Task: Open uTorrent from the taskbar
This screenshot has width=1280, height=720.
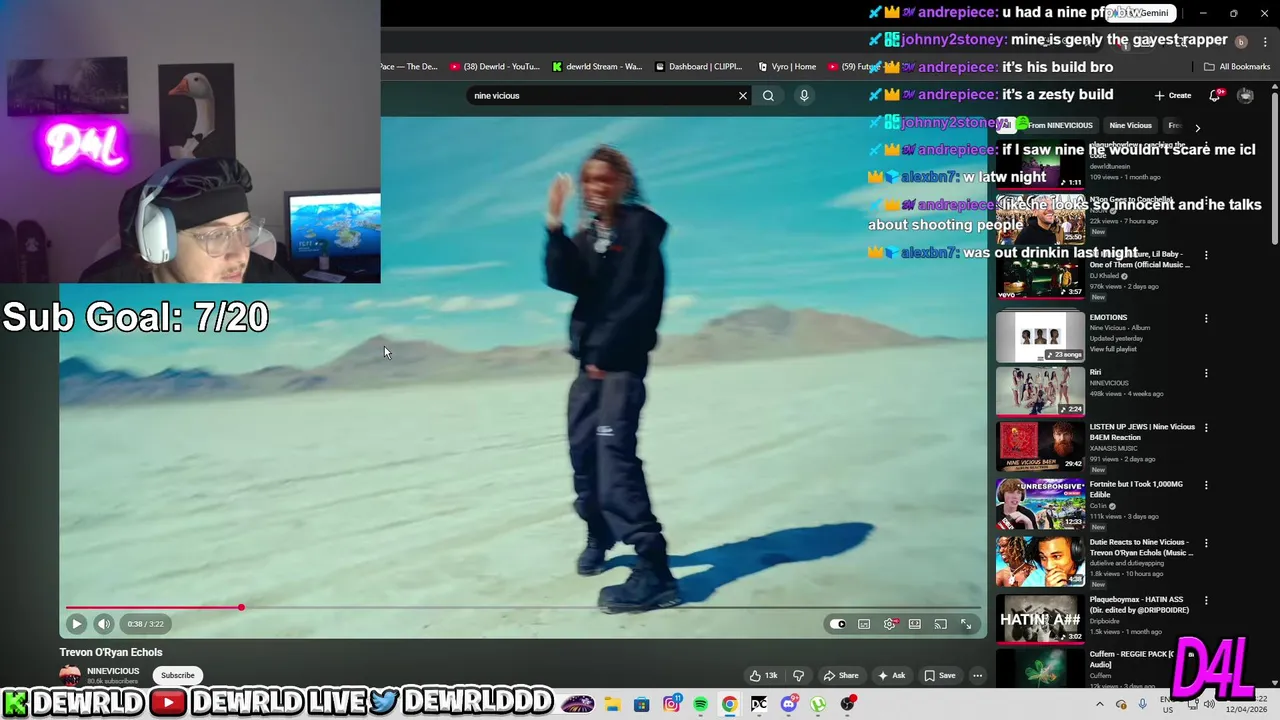Action: [818, 705]
